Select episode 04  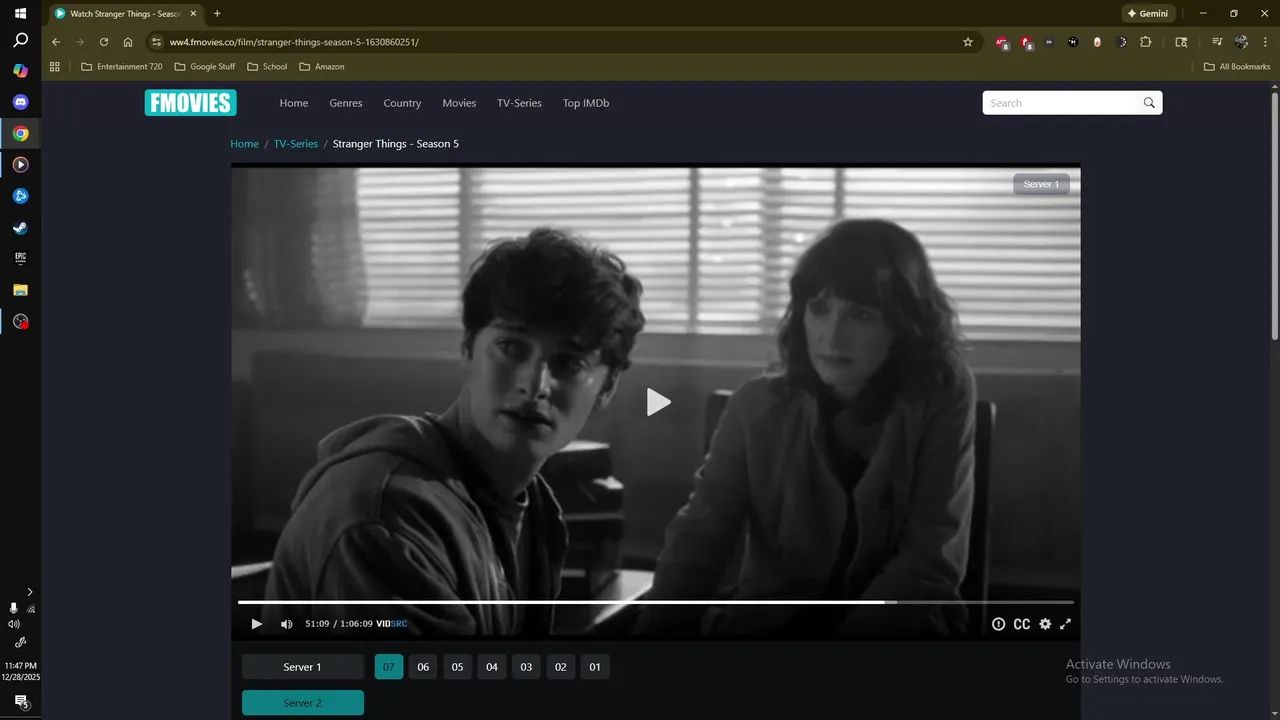pos(492,667)
